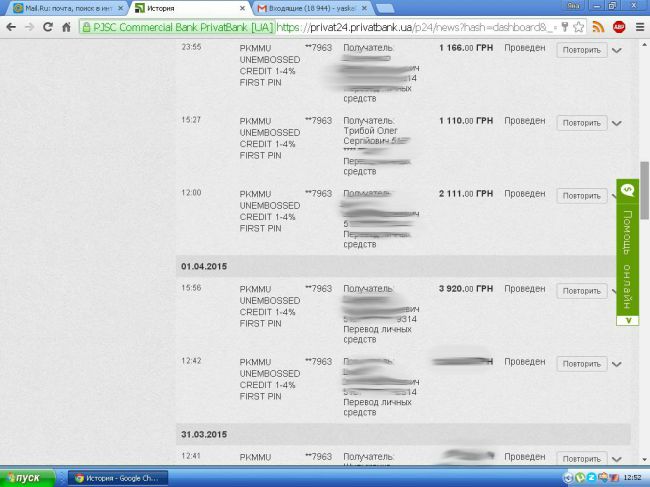Screen dimensions: 650x487
Task: Repeat the 12:42 transaction on 01.04.2015
Action: coord(581,363)
